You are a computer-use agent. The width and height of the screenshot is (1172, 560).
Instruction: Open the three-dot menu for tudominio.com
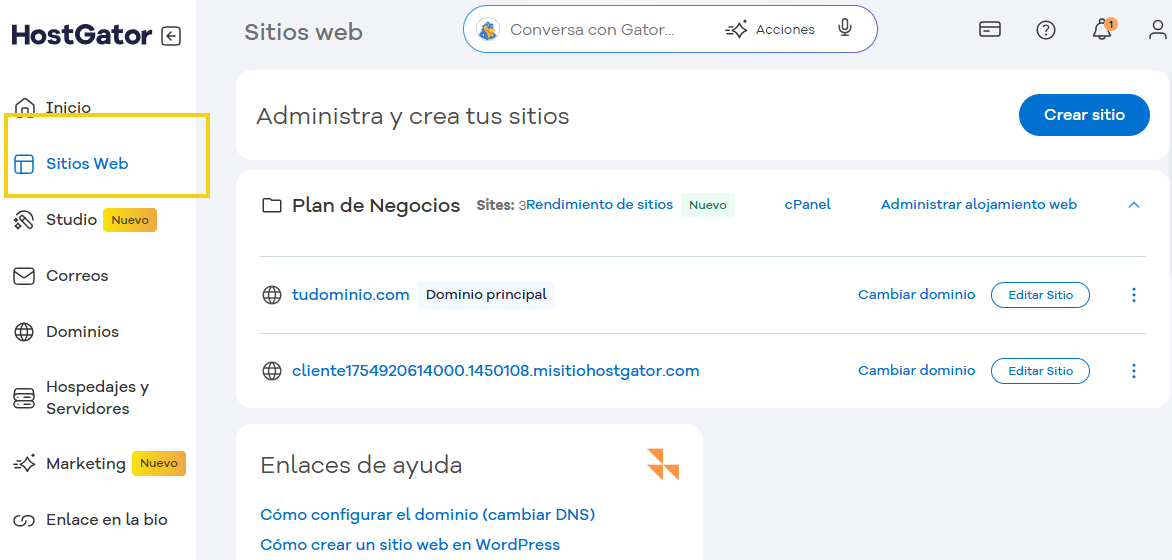pos(1134,295)
